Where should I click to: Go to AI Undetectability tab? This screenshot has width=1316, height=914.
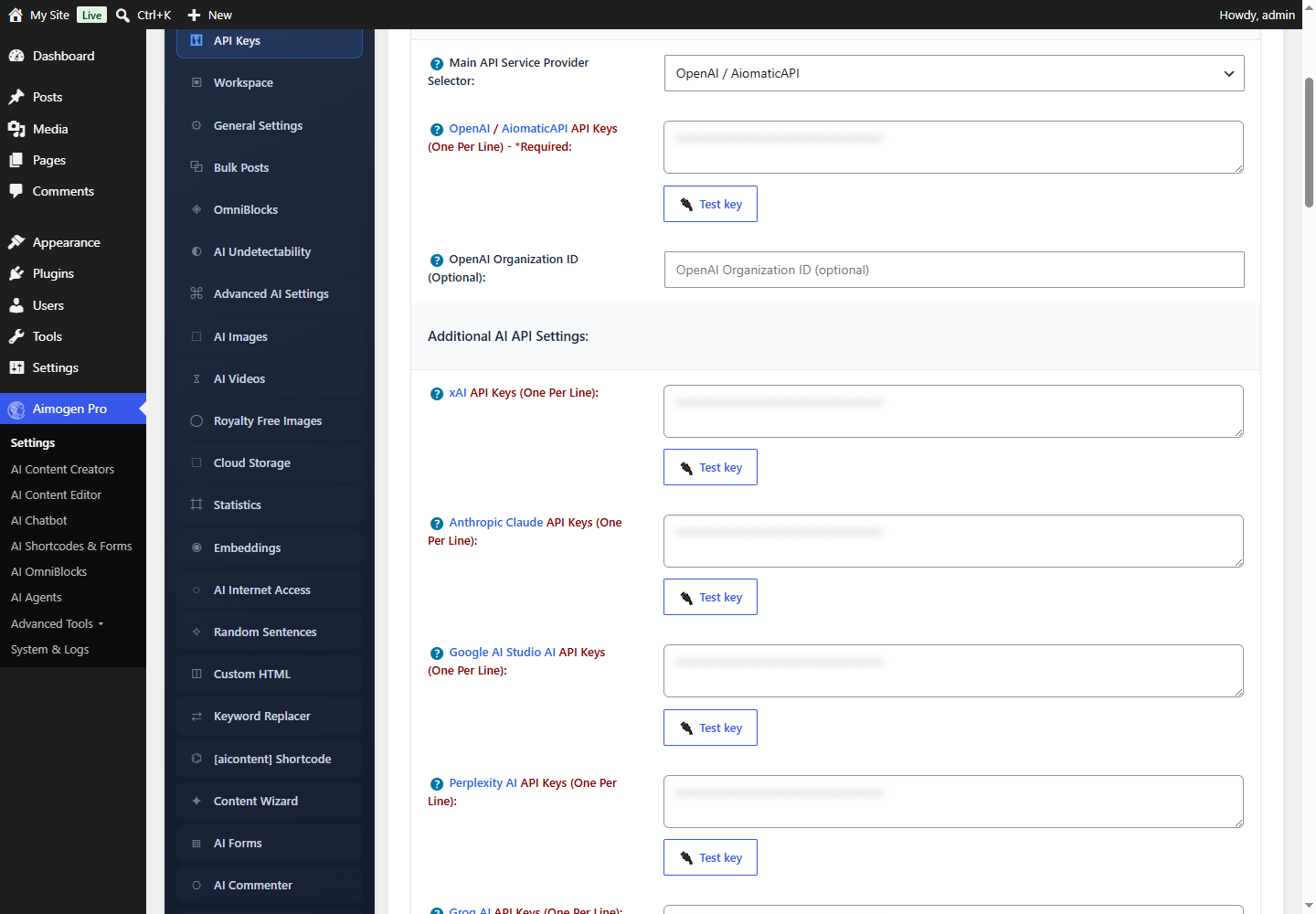pos(270,251)
